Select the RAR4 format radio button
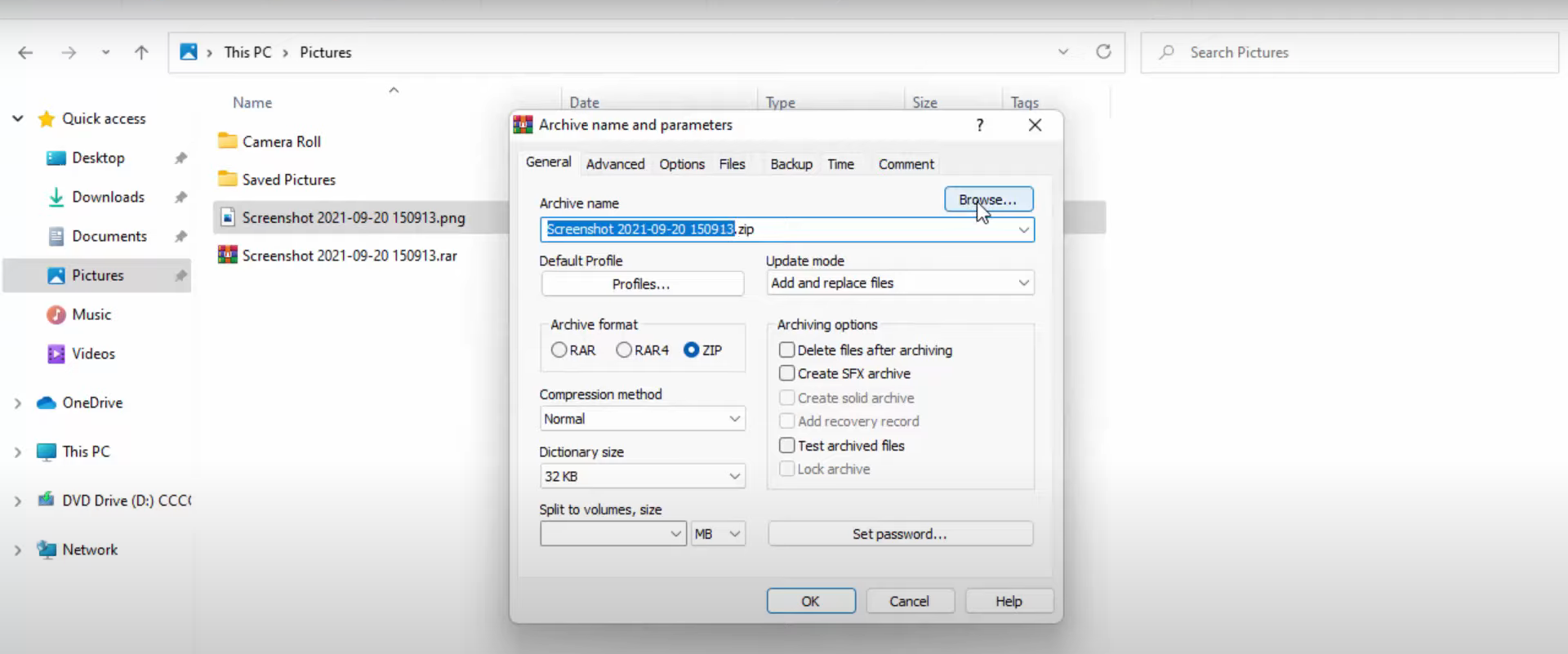This screenshot has width=1568, height=654. [625, 350]
